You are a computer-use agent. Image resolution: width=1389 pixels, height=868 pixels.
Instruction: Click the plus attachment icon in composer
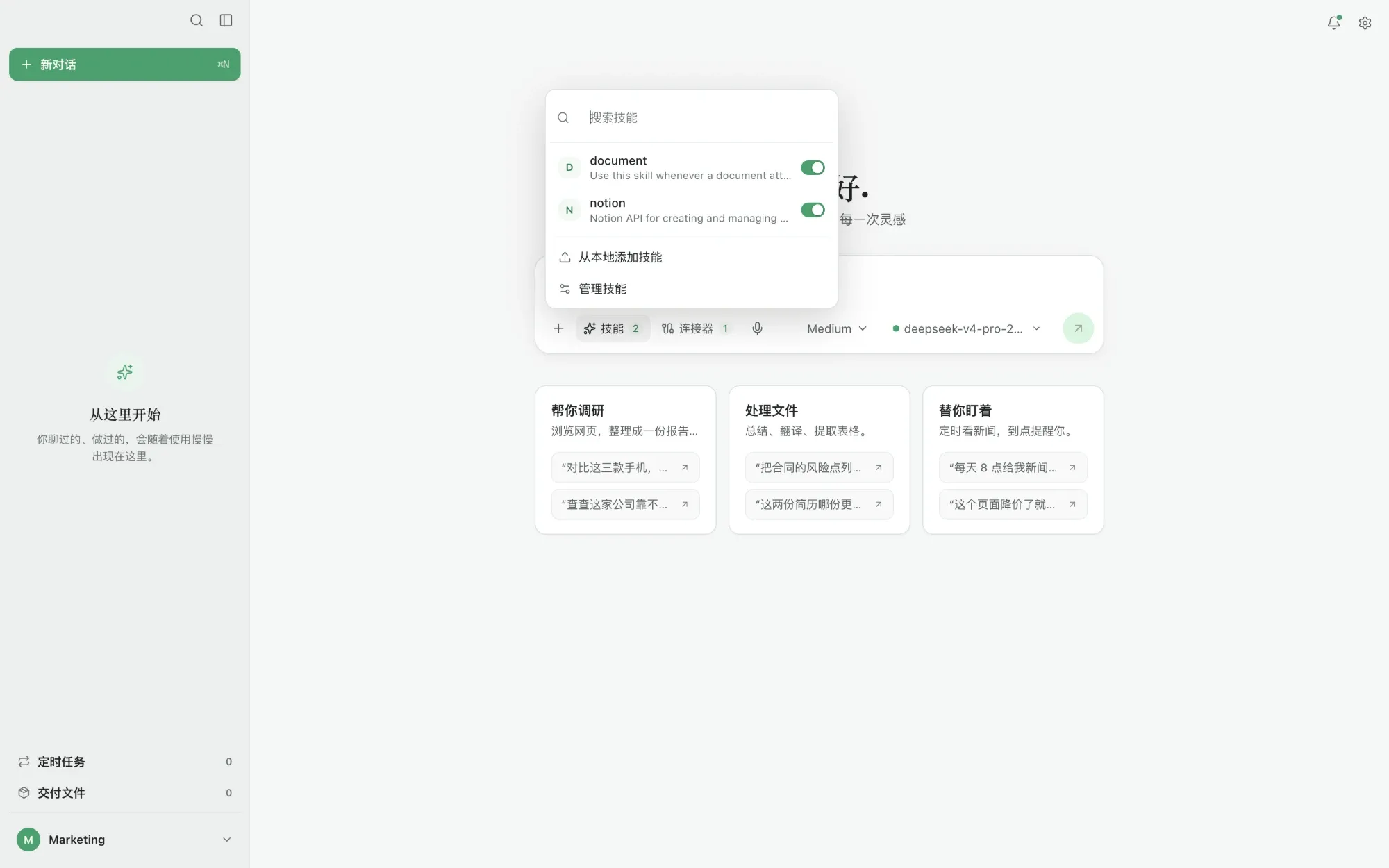tap(558, 328)
